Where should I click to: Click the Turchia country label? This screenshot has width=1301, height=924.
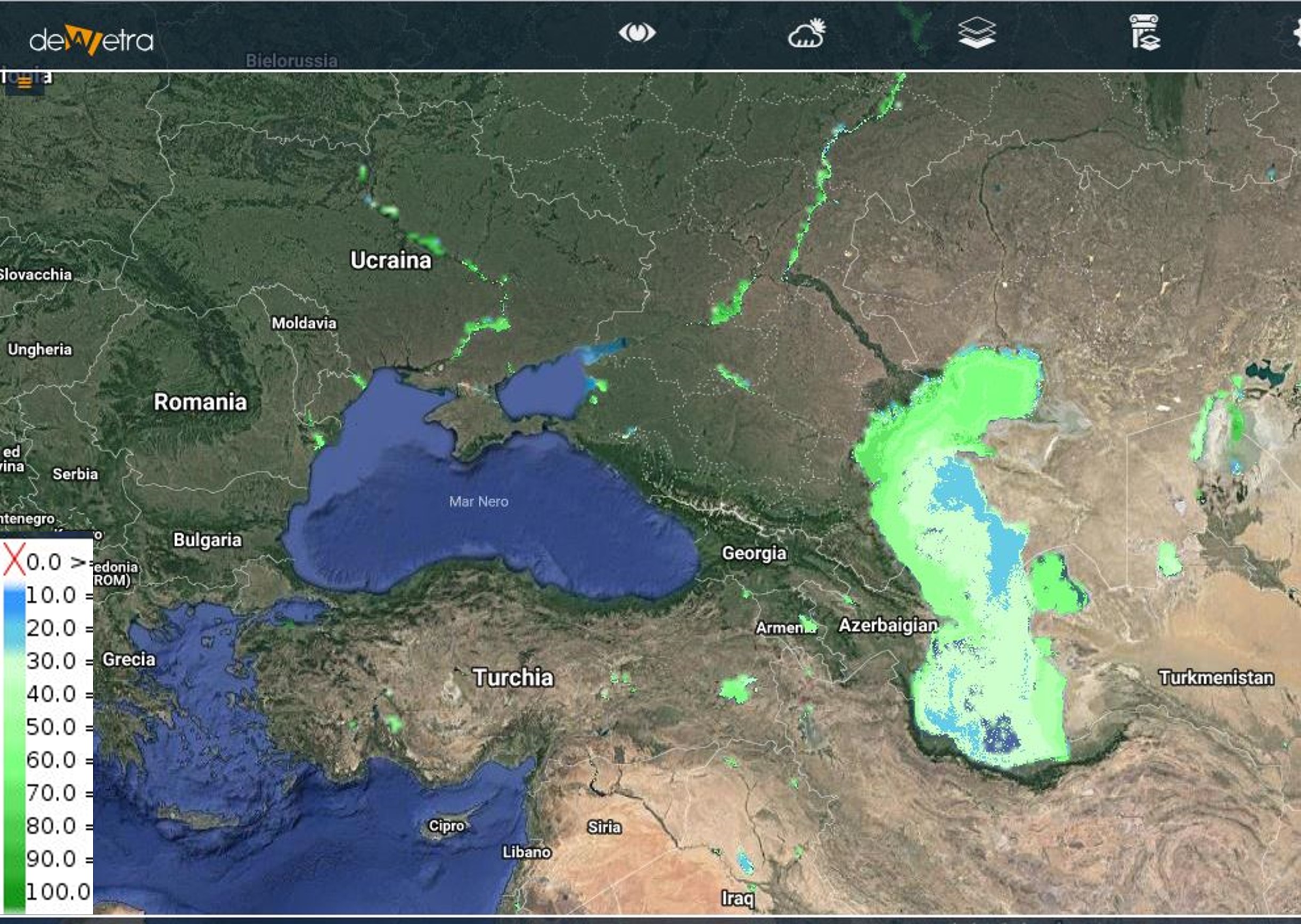pos(512,677)
